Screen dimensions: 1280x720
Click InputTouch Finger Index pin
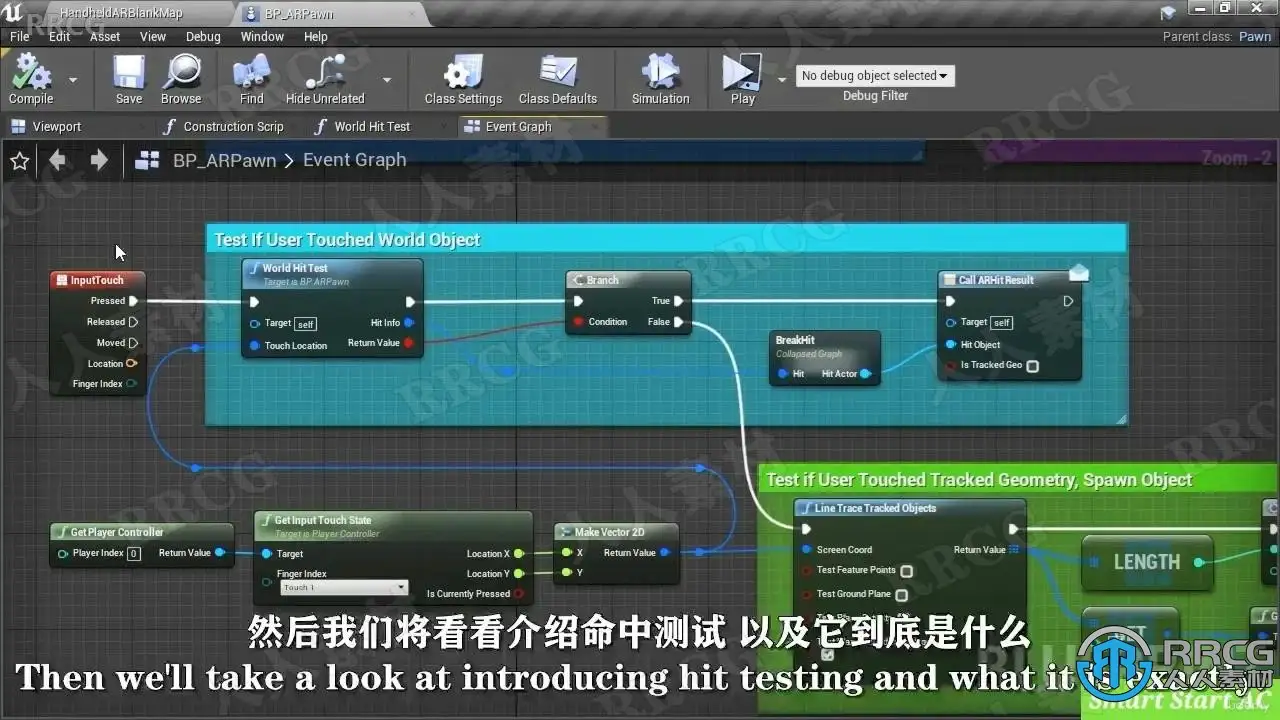(131, 384)
